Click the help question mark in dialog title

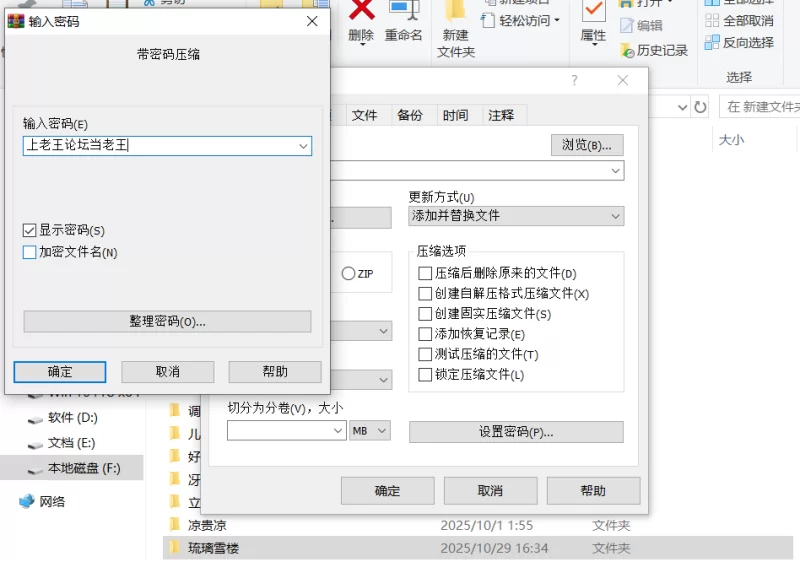click(x=574, y=81)
